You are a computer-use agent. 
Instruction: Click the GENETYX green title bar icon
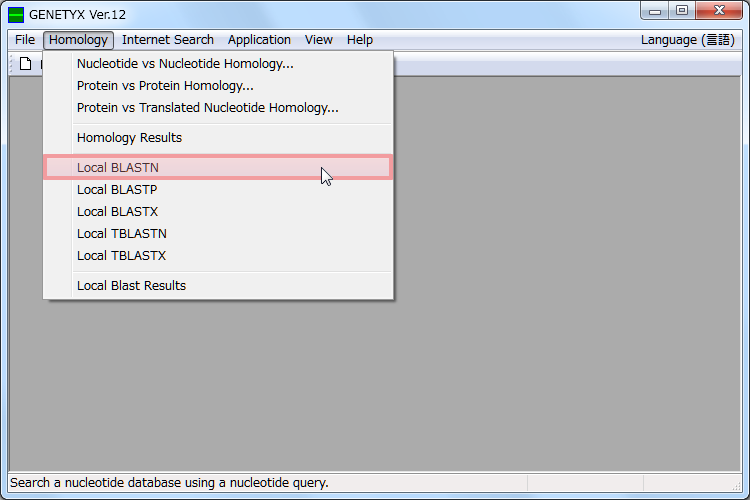pos(16,15)
